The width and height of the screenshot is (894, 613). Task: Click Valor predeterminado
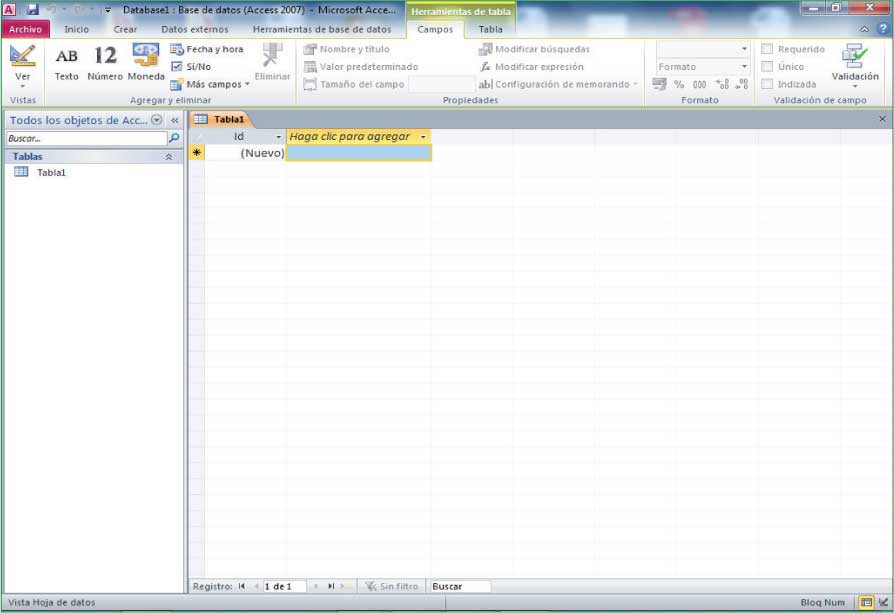361,67
